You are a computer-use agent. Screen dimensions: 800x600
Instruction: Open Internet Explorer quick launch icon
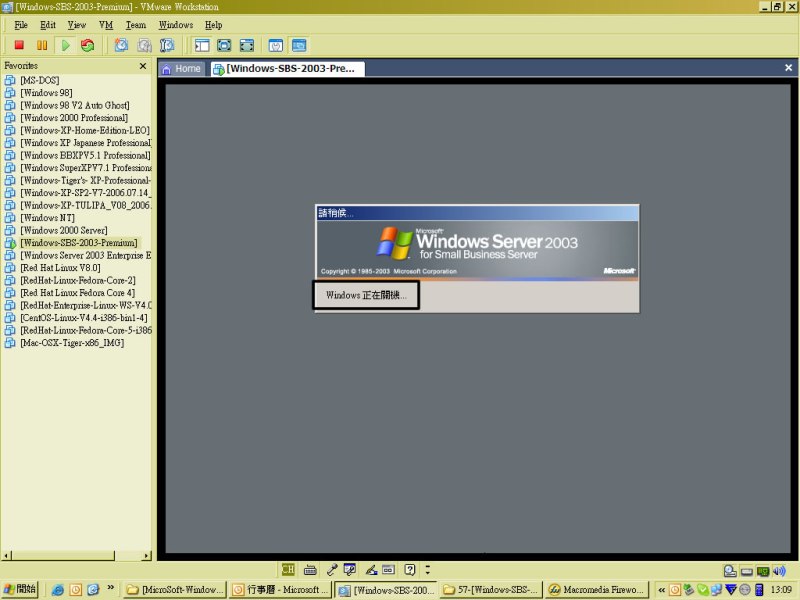pyautogui.click(x=58, y=590)
